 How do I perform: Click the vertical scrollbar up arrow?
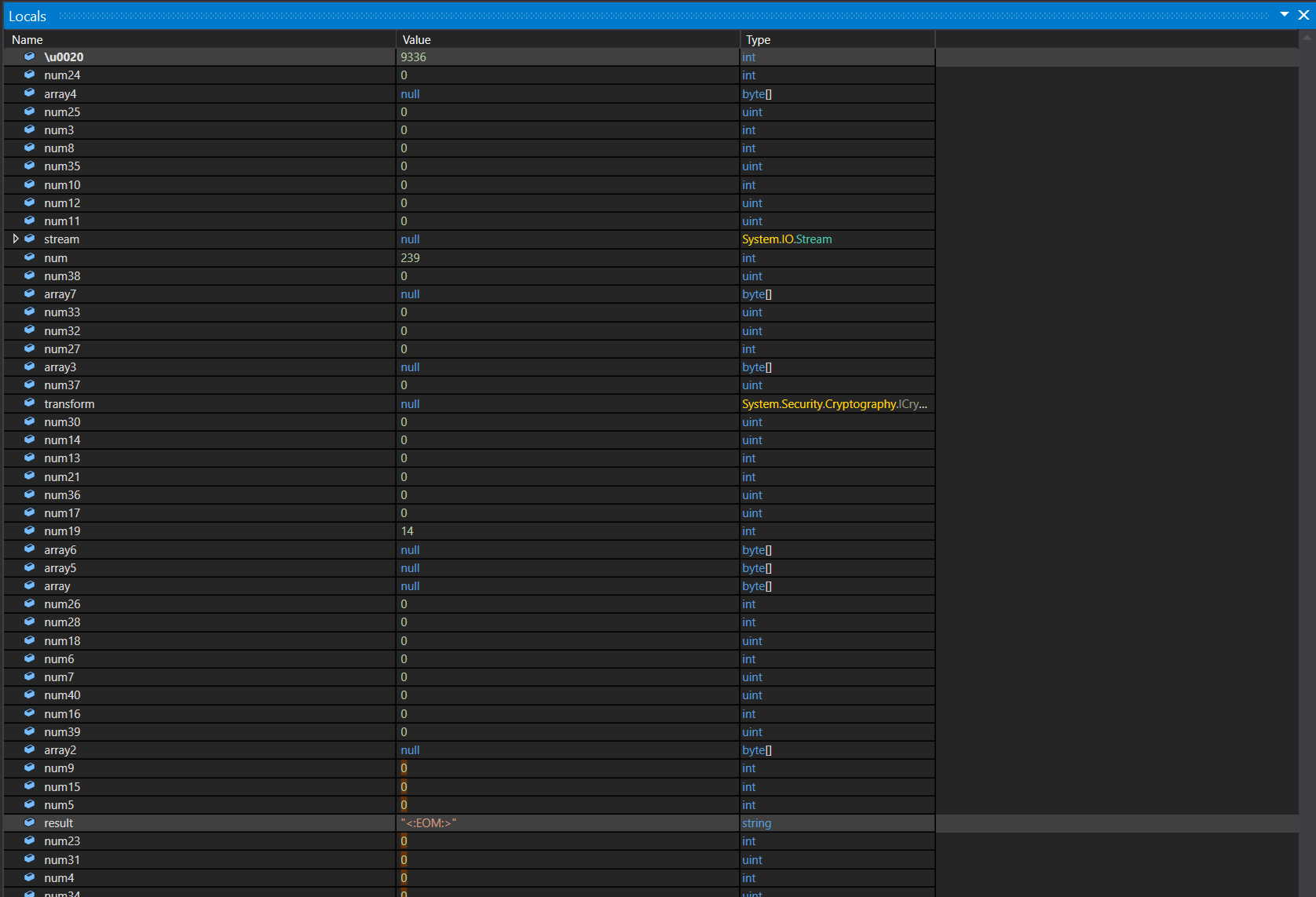[1307, 37]
